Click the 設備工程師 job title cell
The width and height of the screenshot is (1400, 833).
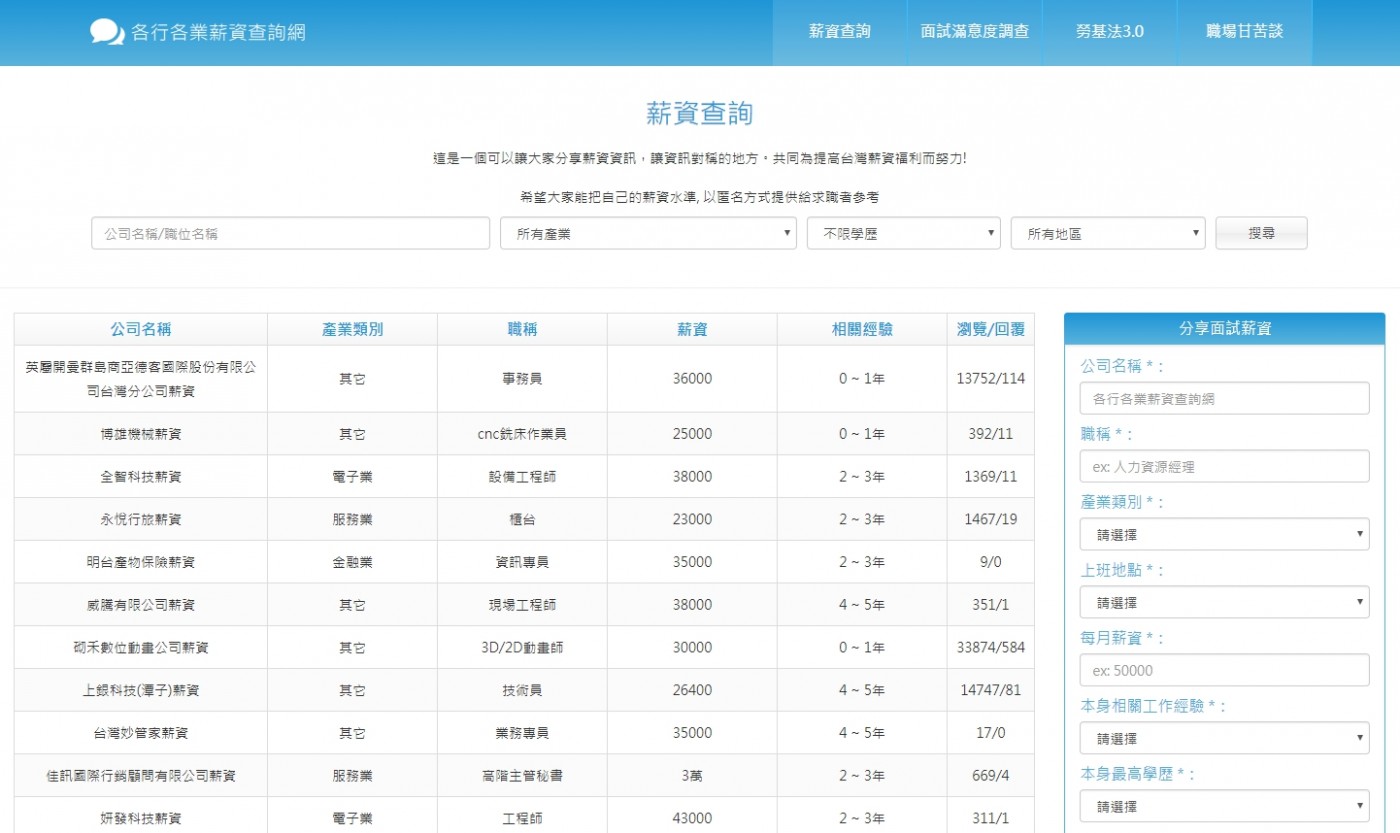(x=522, y=477)
